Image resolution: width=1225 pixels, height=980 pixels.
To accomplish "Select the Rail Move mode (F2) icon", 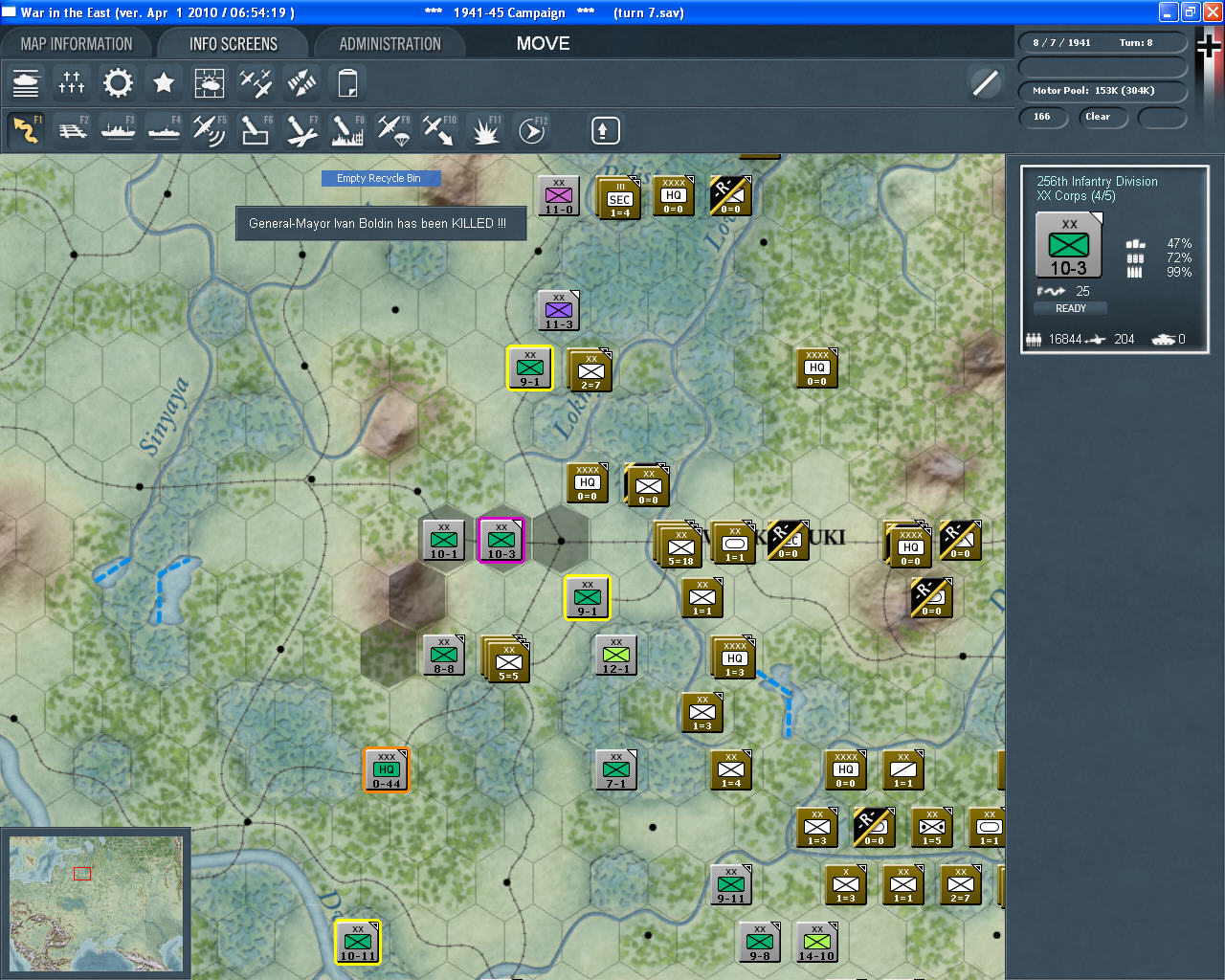I will coord(73,130).
